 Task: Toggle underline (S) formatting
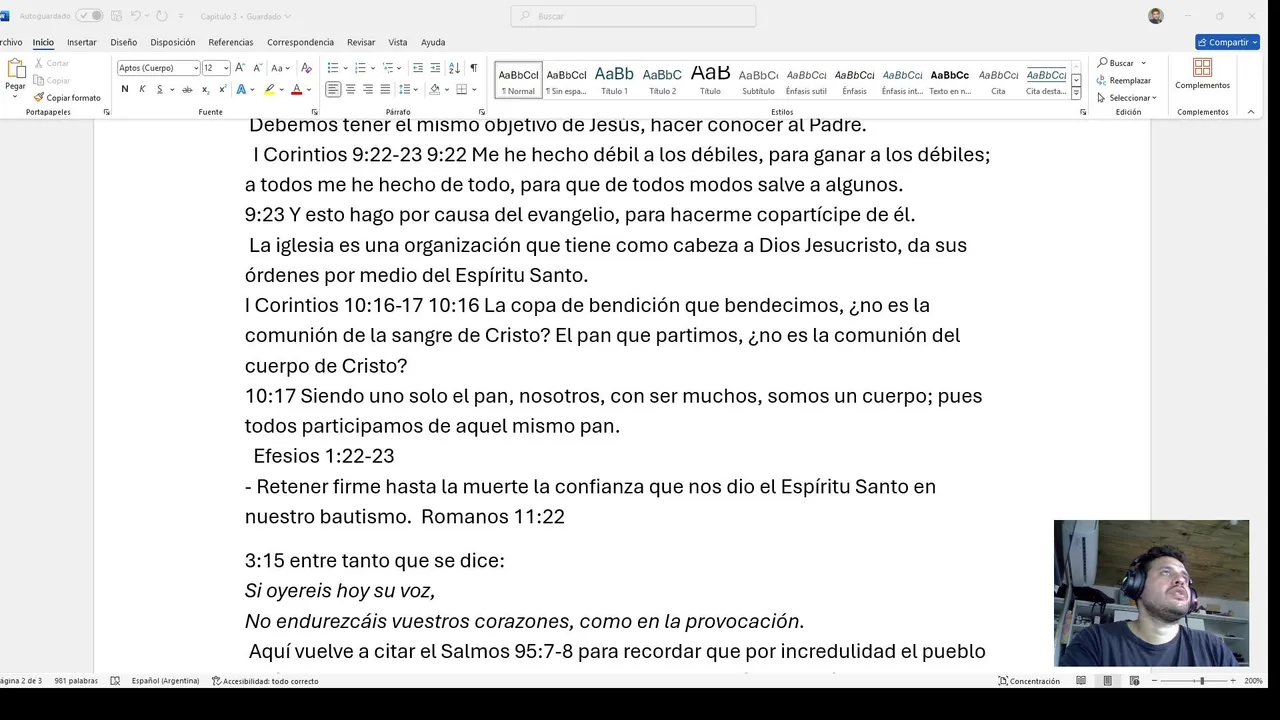[x=159, y=89]
